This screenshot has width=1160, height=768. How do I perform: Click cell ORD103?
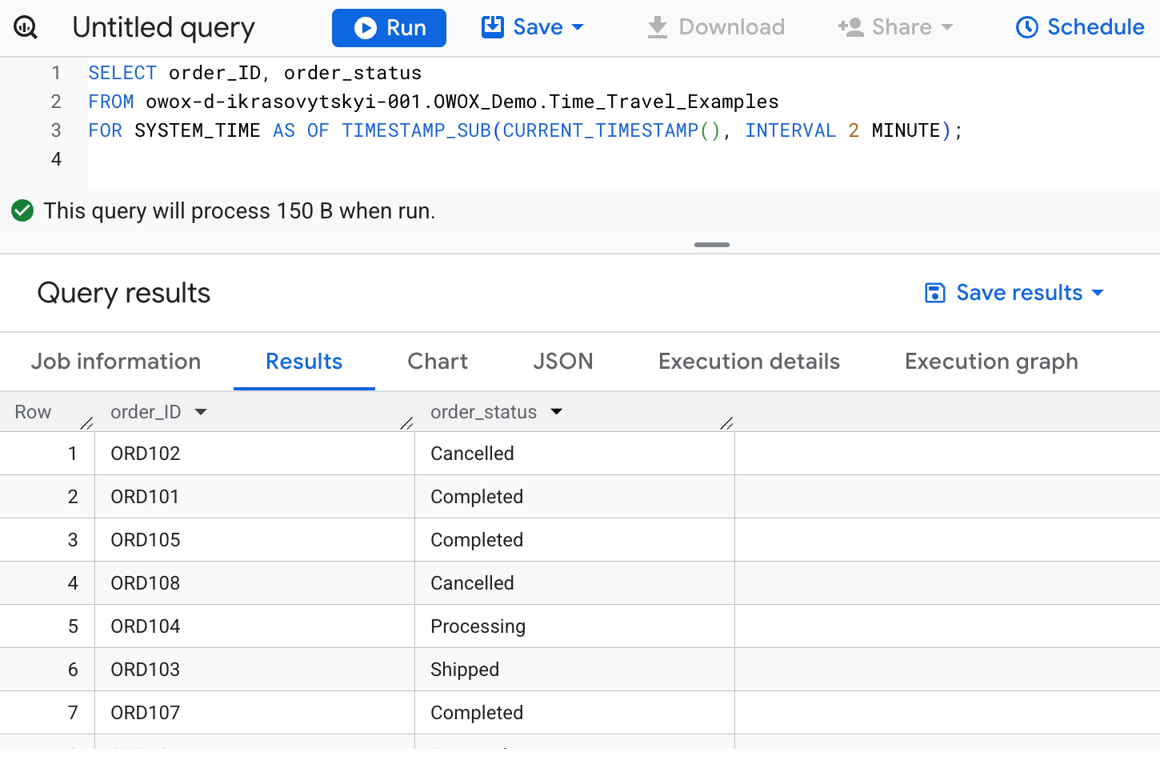click(254, 670)
